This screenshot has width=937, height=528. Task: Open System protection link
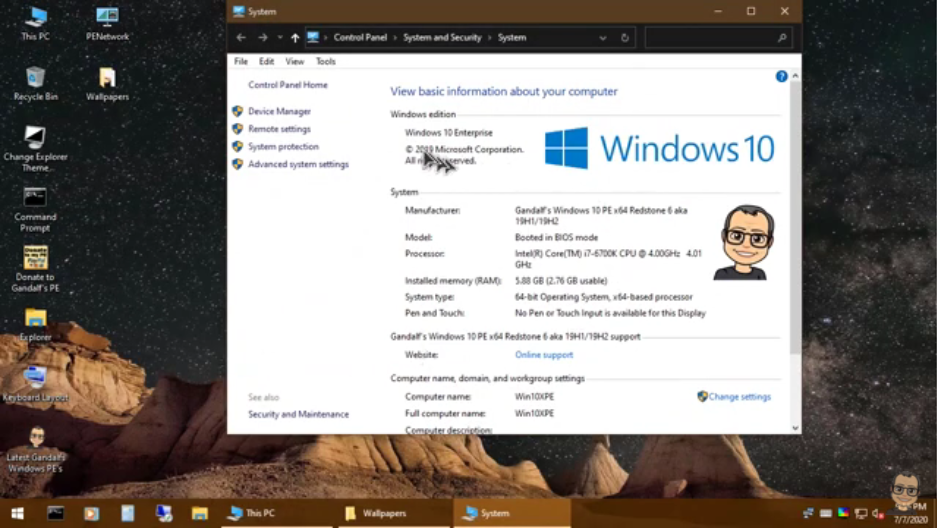point(283,147)
